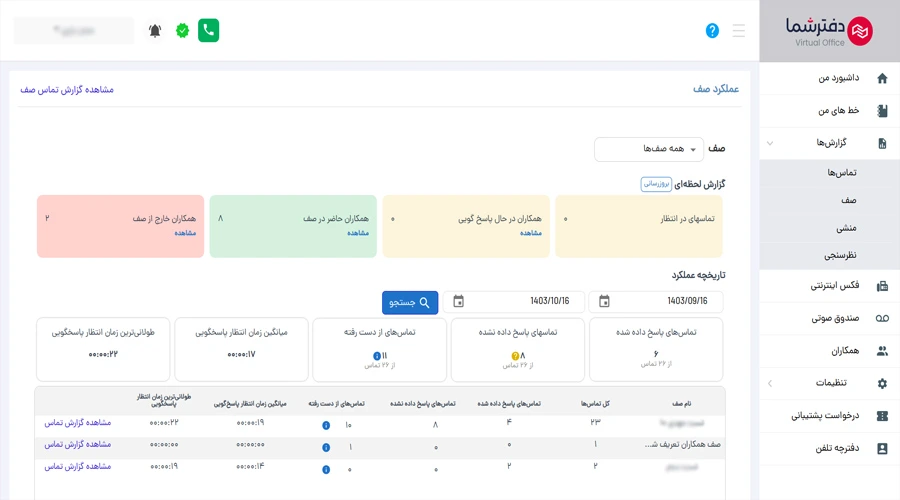This screenshot has width=900, height=500.
Task: Click the info icon in row with 23 calls
Action: [x=325, y=425]
